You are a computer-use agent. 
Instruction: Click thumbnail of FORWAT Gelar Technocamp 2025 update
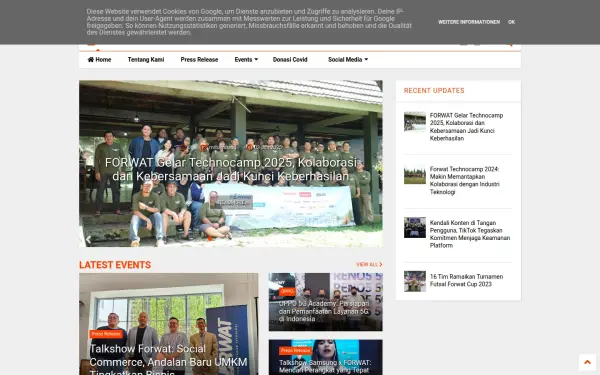[x=415, y=122]
